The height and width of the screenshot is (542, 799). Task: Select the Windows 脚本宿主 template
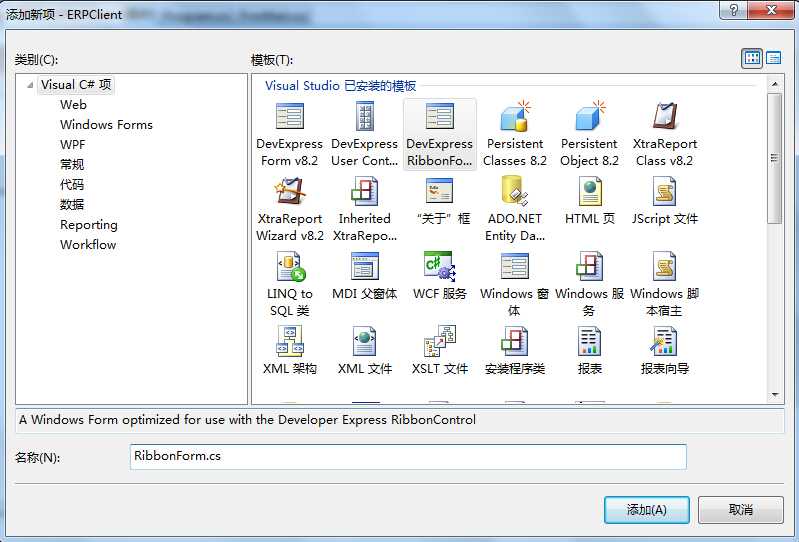664,284
